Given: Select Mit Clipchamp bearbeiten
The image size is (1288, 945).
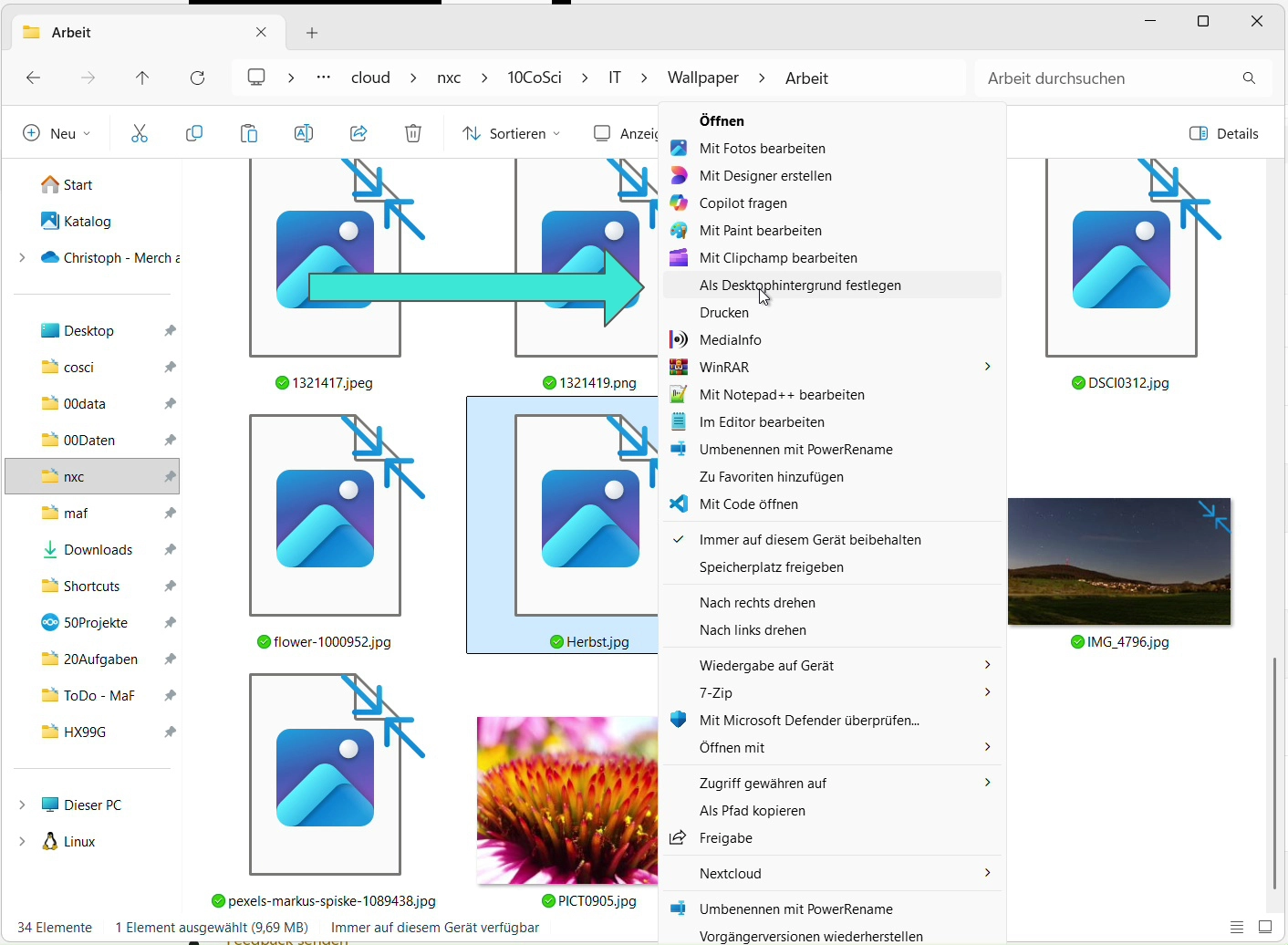Looking at the screenshot, I should coord(832,257).
